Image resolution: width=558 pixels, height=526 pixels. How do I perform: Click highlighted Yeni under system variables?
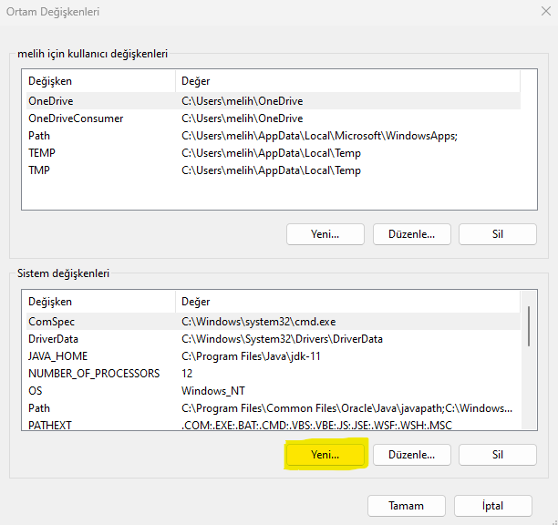click(325, 455)
